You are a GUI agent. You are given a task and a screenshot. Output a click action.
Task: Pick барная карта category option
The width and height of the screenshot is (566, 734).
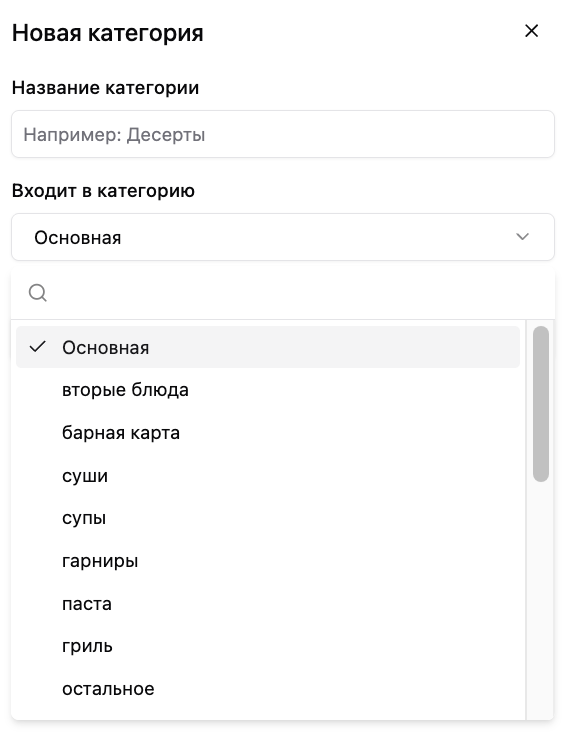(268, 433)
